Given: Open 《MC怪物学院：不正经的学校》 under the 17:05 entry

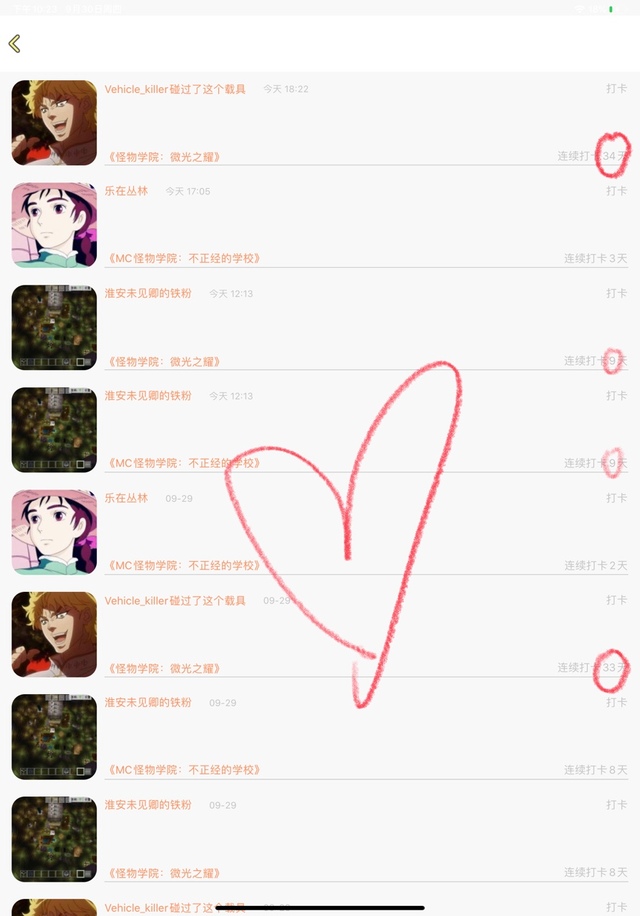Looking at the screenshot, I should point(184,258).
